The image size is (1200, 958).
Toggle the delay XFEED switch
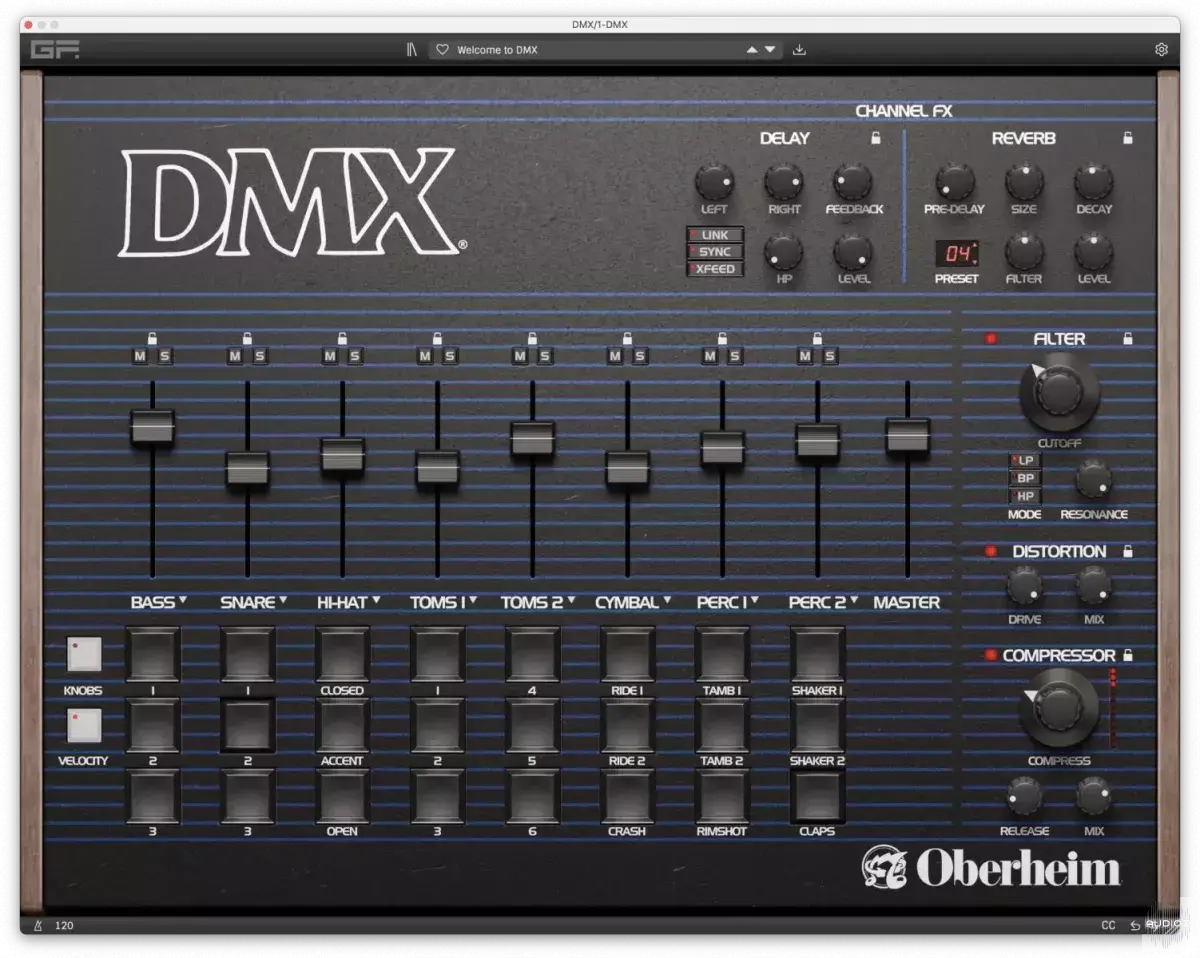click(x=715, y=269)
